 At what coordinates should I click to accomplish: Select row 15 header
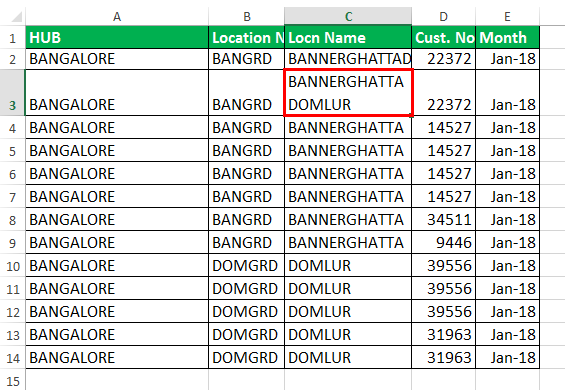[13, 380]
